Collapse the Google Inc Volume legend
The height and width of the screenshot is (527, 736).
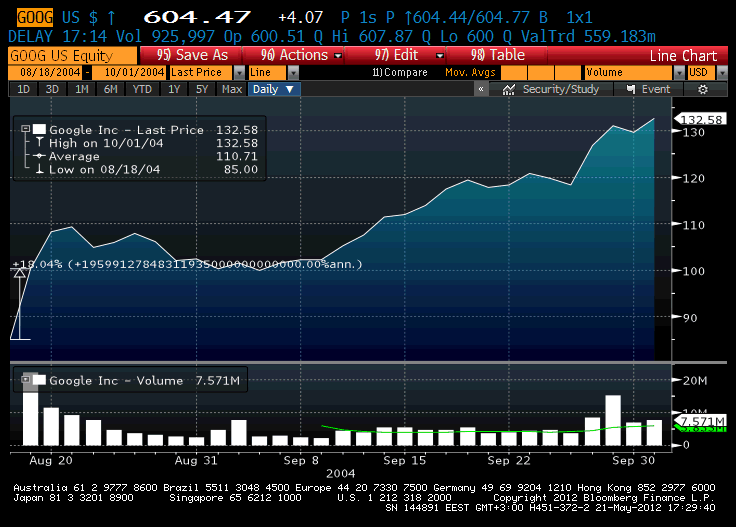[x=25, y=379]
